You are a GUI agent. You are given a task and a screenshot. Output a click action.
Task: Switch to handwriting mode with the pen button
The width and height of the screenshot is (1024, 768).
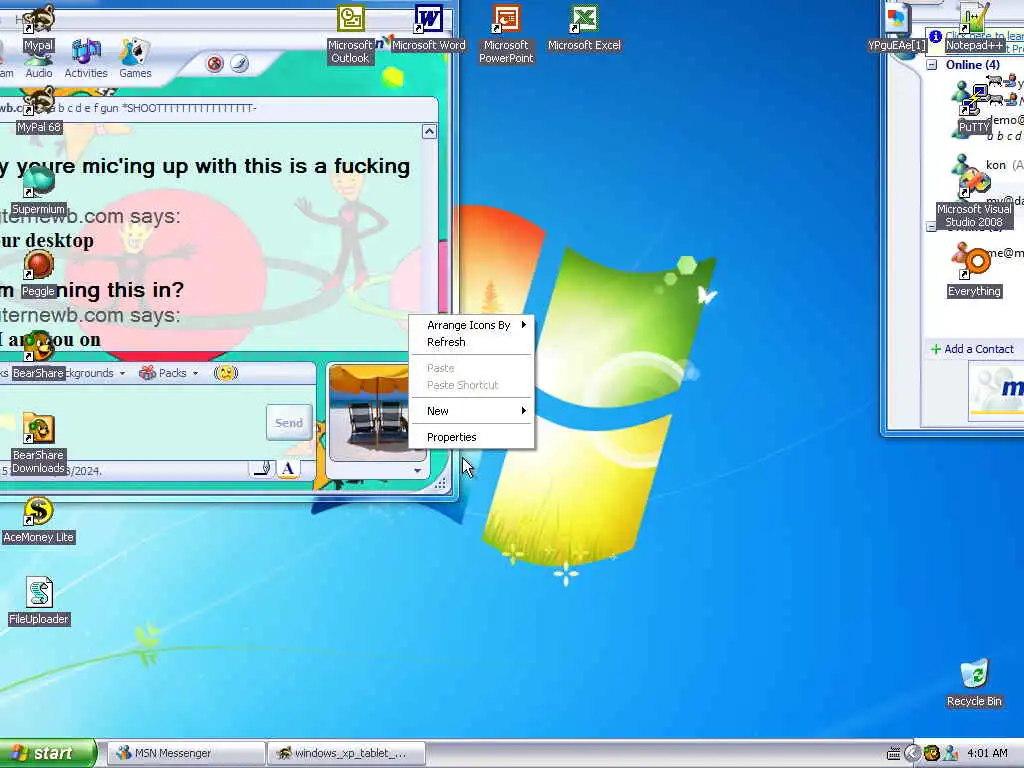pyautogui.click(x=262, y=468)
